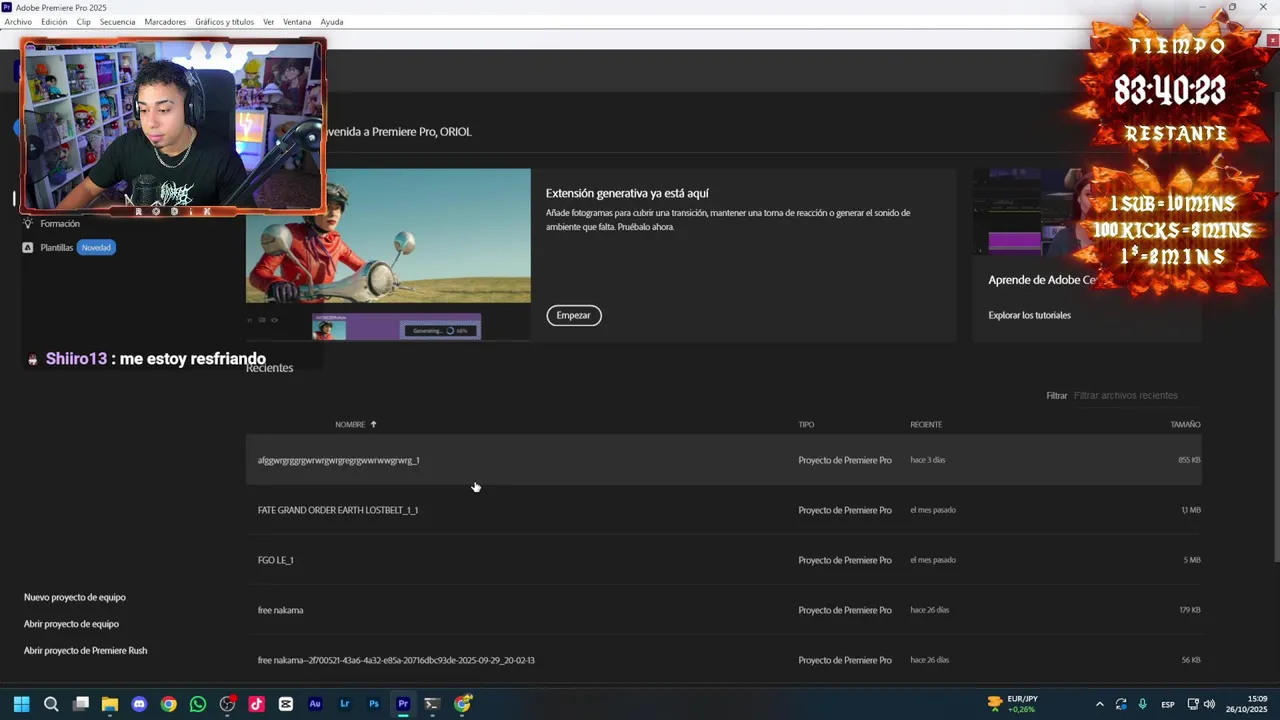Open Adobe Photoshop from the taskbar
Screen dimensions: 1280x720
point(374,704)
